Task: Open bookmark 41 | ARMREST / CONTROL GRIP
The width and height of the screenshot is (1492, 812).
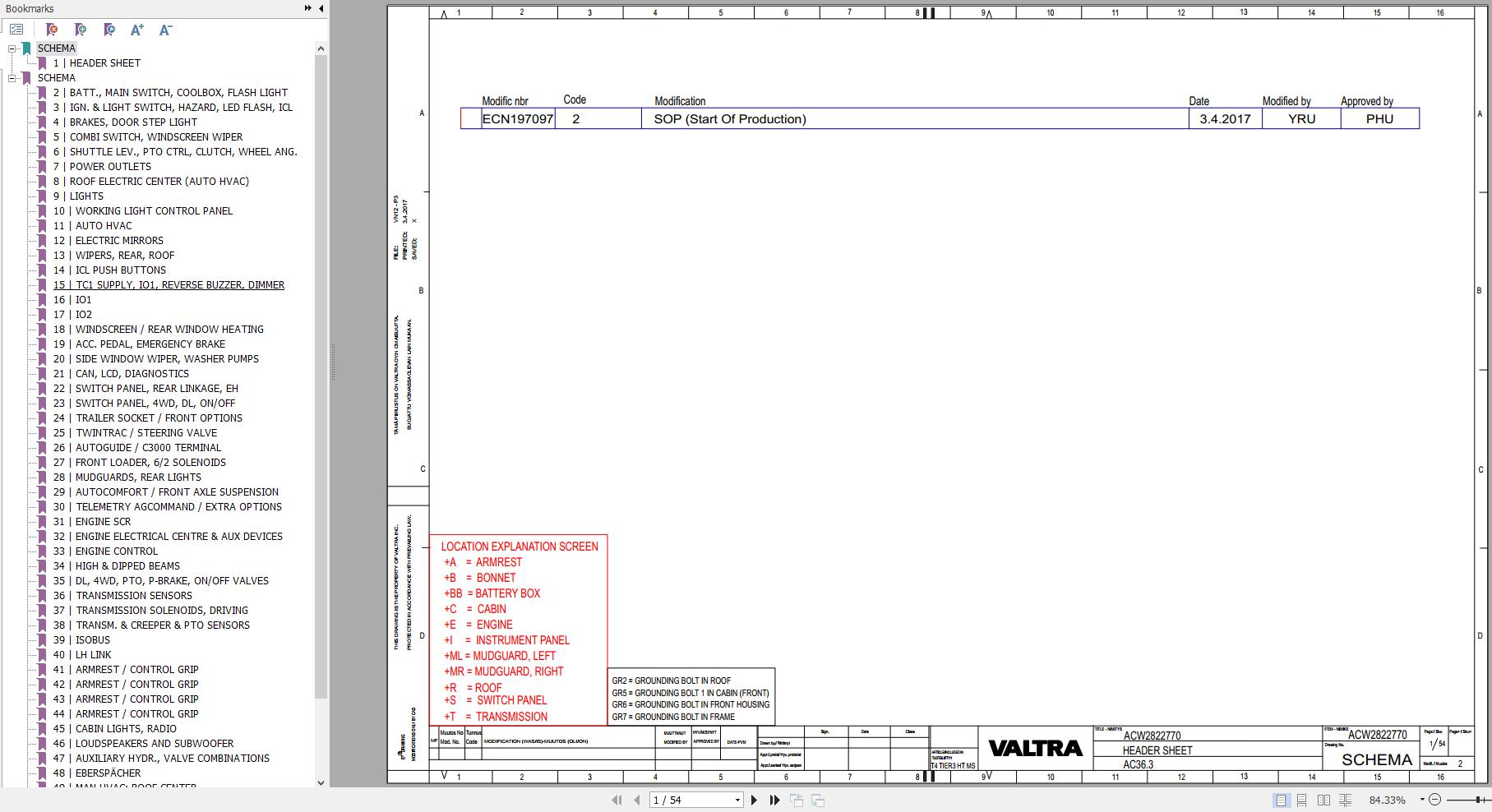Action: (126, 670)
